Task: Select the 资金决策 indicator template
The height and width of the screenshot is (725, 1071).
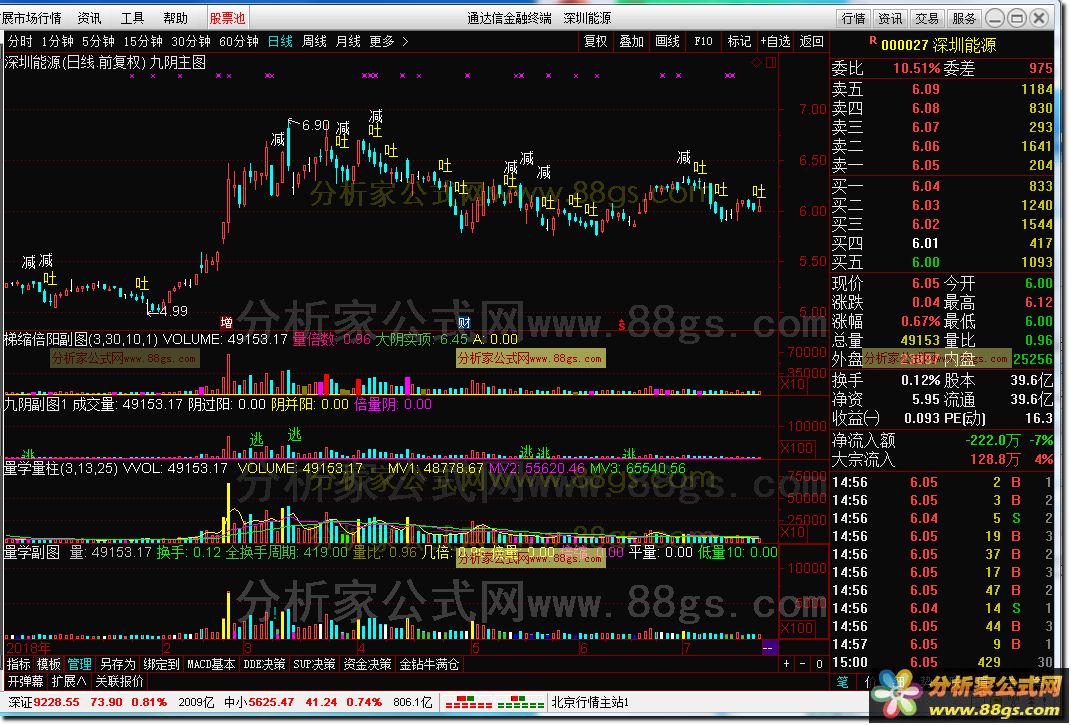Action: (x=367, y=664)
